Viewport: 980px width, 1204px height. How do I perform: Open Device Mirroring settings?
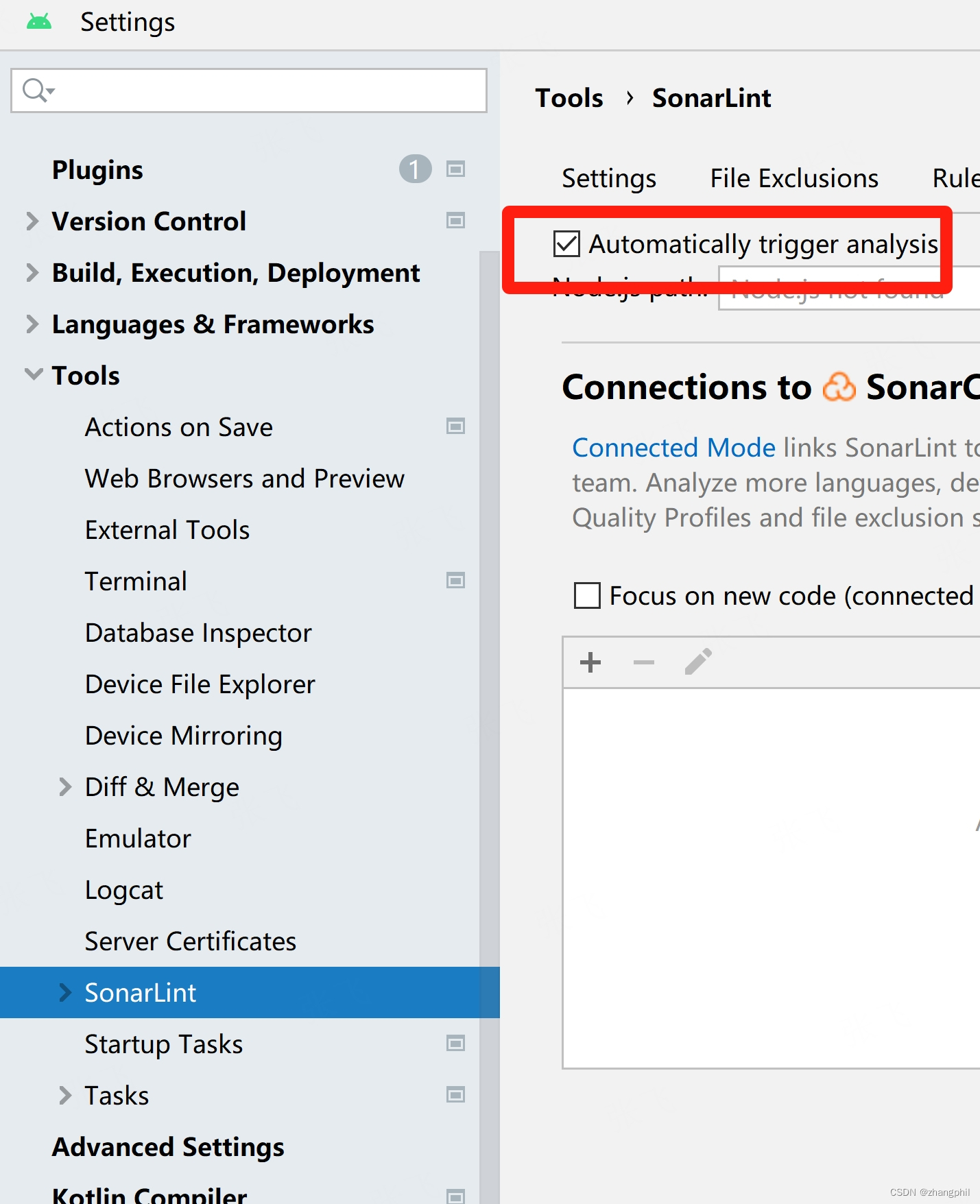(x=184, y=736)
